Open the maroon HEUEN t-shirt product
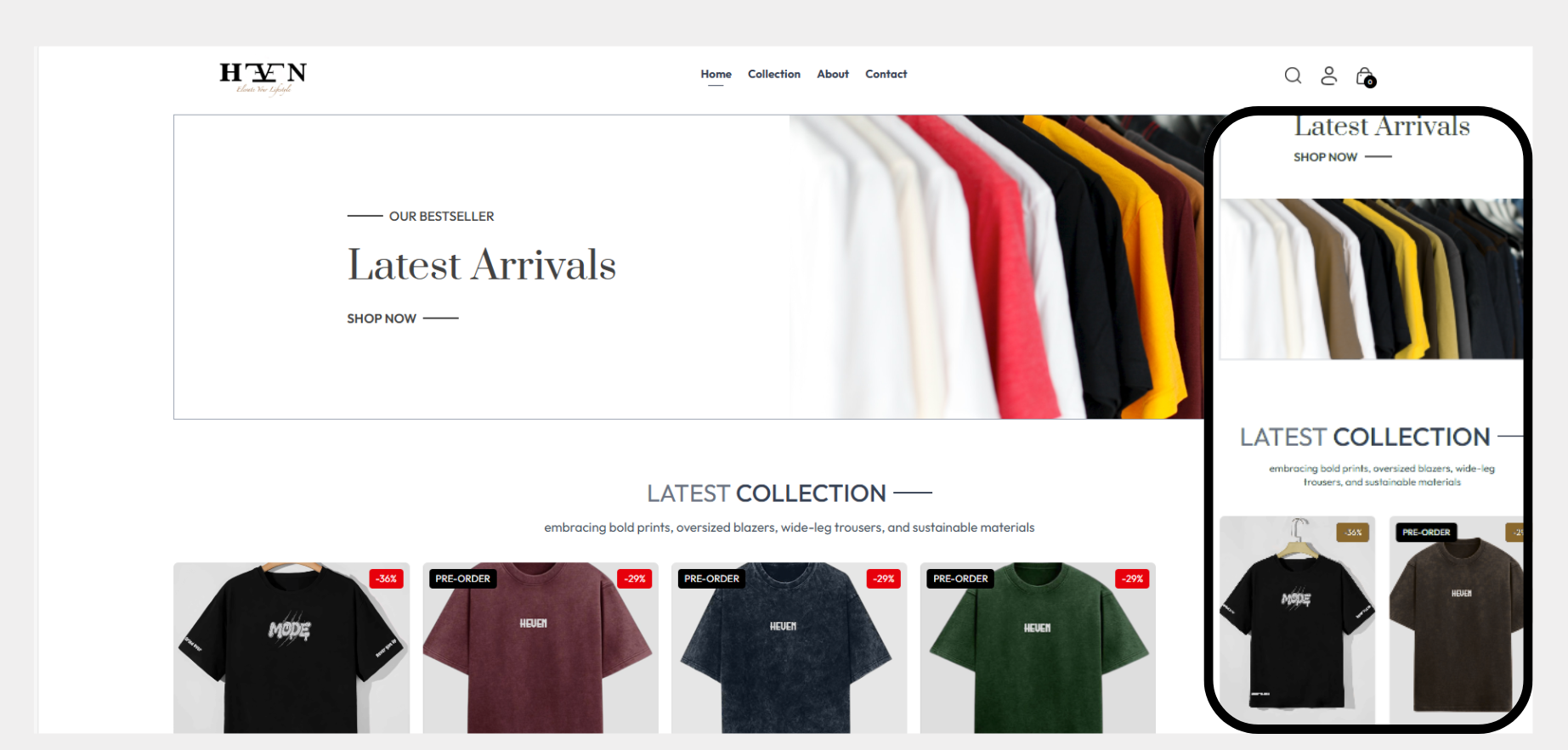 (x=541, y=647)
